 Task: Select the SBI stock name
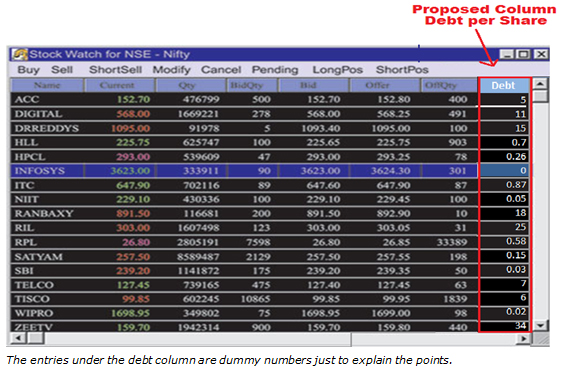coord(24,271)
